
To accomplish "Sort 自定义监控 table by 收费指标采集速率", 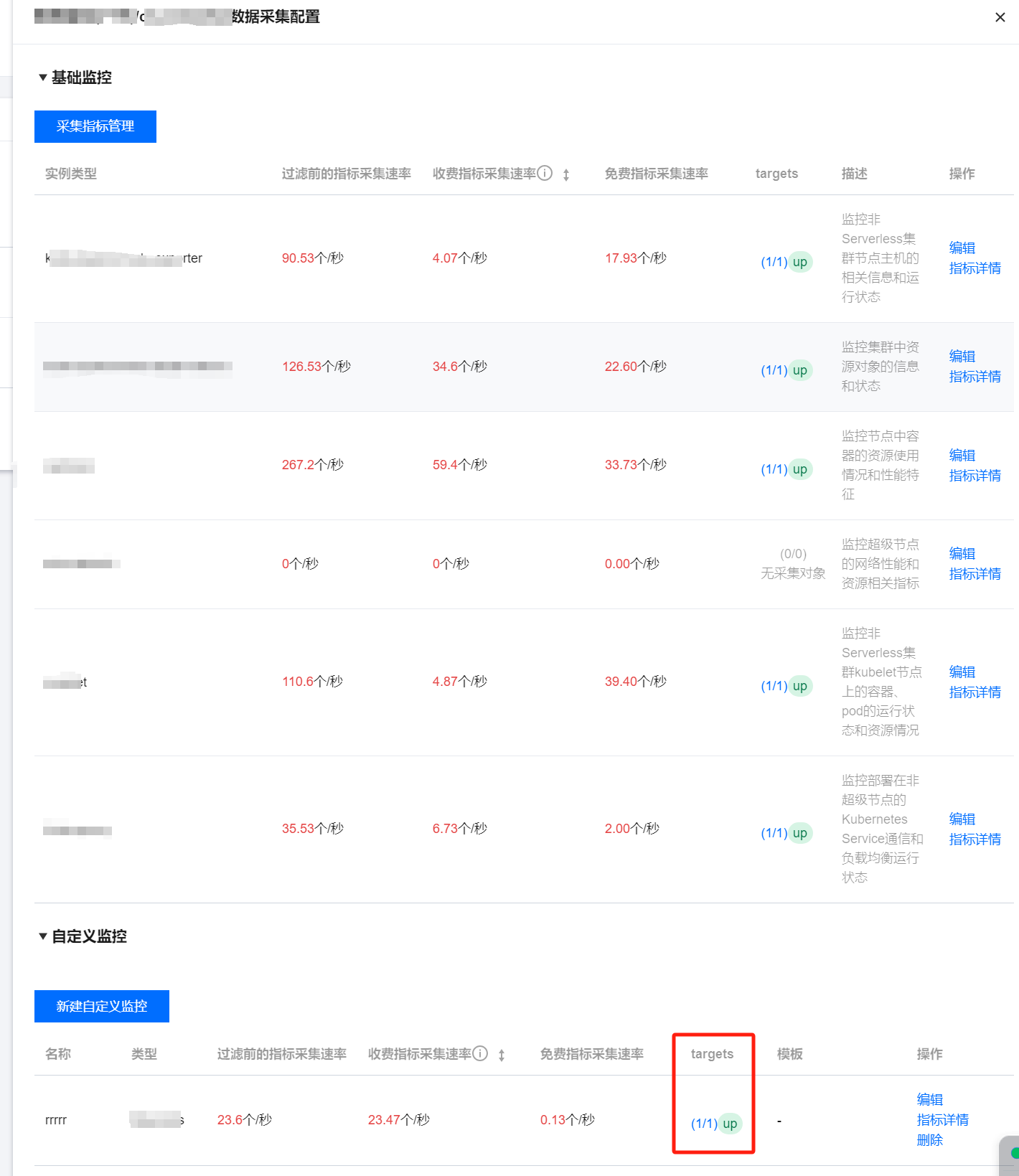I will pyautogui.click(x=502, y=1055).
